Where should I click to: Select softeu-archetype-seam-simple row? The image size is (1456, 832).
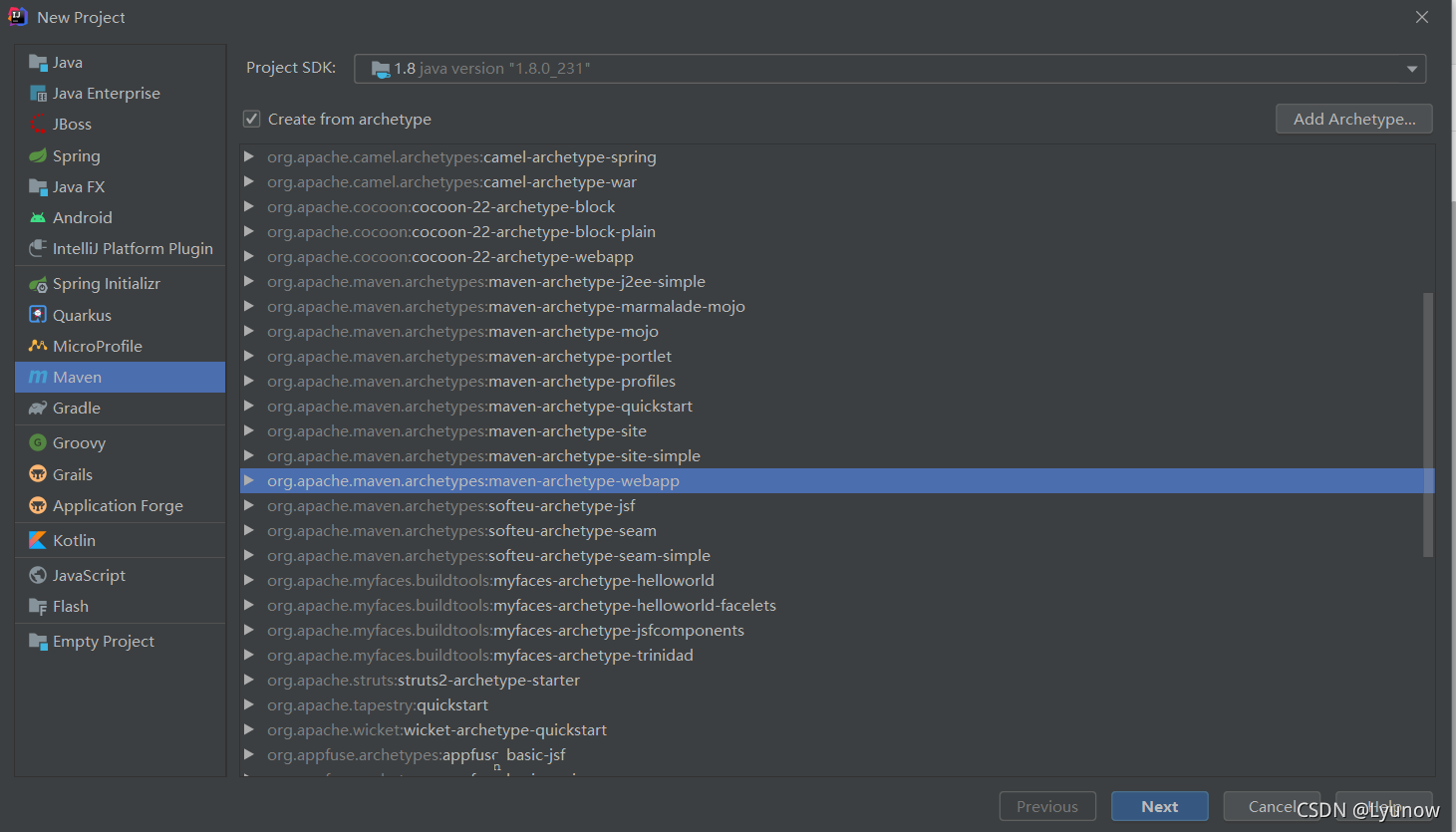837,556
